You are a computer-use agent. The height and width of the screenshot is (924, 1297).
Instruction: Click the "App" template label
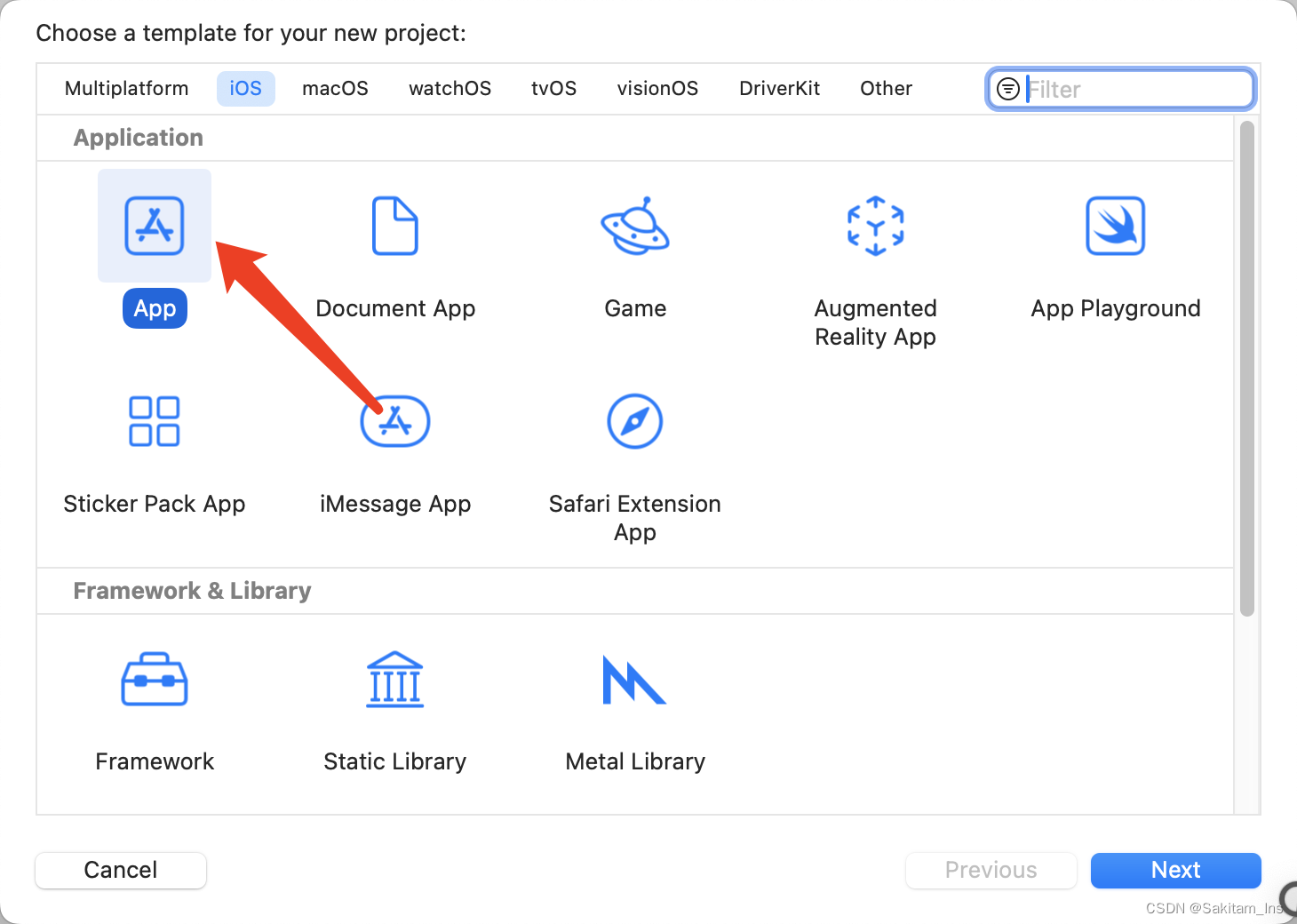pyautogui.click(x=155, y=308)
